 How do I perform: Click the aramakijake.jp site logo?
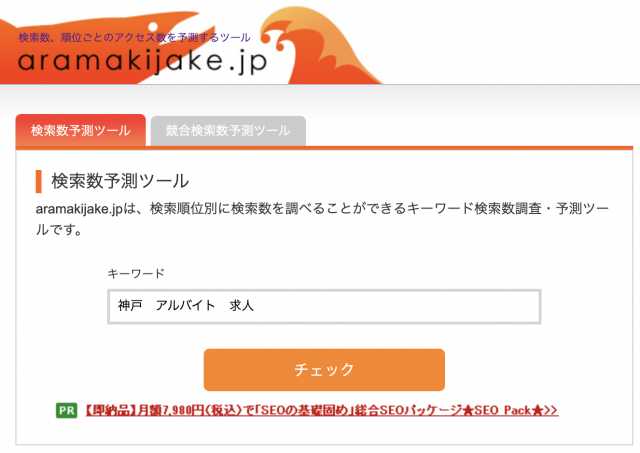pyautogui.click(x=142, y=62)
